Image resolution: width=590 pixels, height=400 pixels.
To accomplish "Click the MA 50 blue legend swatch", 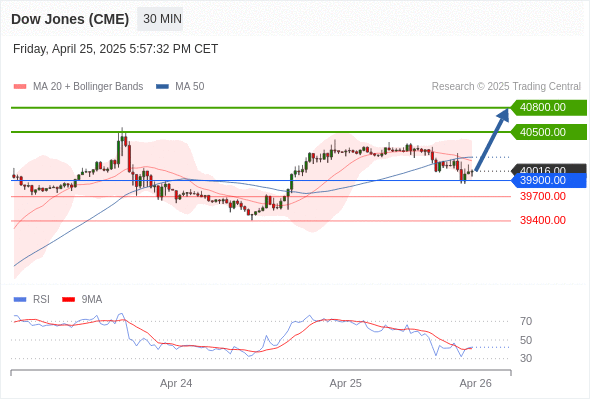I will coord(162,87).
